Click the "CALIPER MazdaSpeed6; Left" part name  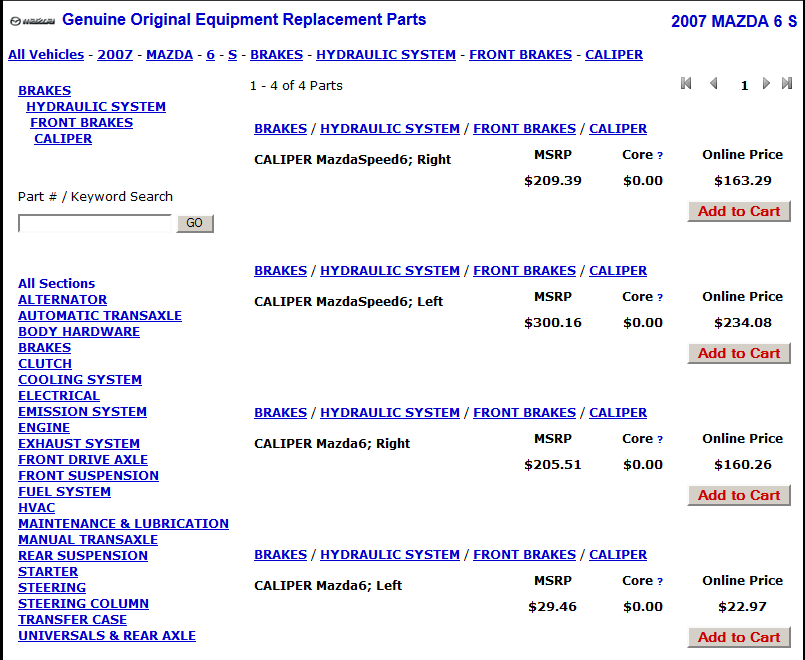[349, 302]
